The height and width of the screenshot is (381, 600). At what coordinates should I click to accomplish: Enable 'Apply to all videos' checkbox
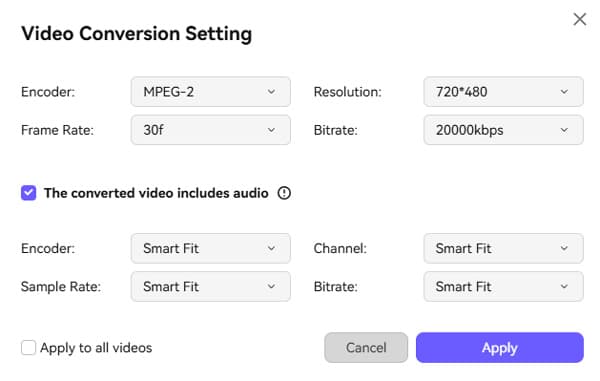click(29, 348)
